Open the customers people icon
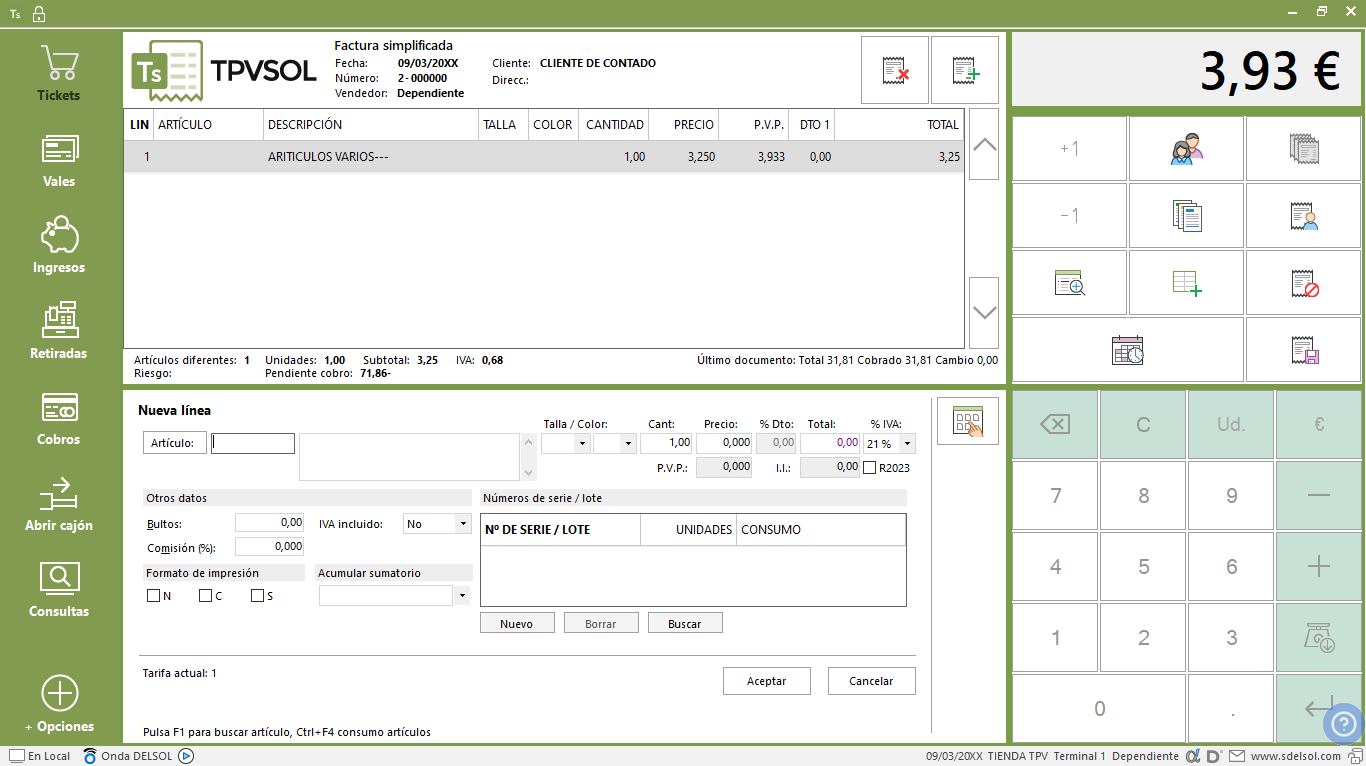The width and height of the screenshot is (1366, 766). pyautogui.click(x=1186, y=149)
